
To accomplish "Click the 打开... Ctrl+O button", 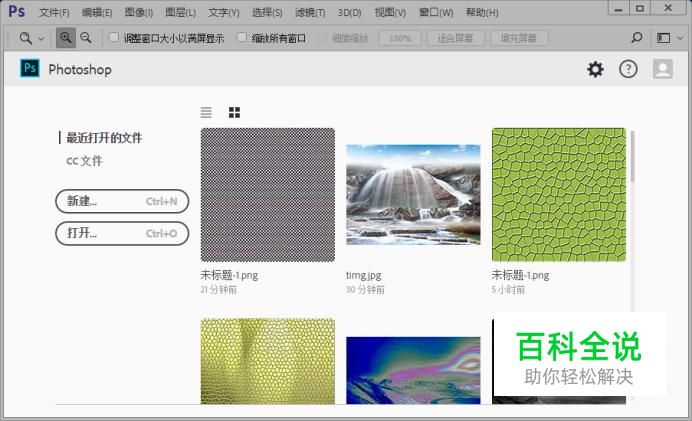I will coord(122,233).
